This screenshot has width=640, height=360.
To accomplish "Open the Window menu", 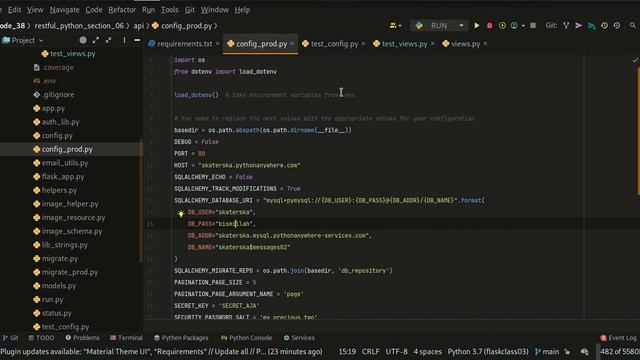I will click(x=215, y=10).
